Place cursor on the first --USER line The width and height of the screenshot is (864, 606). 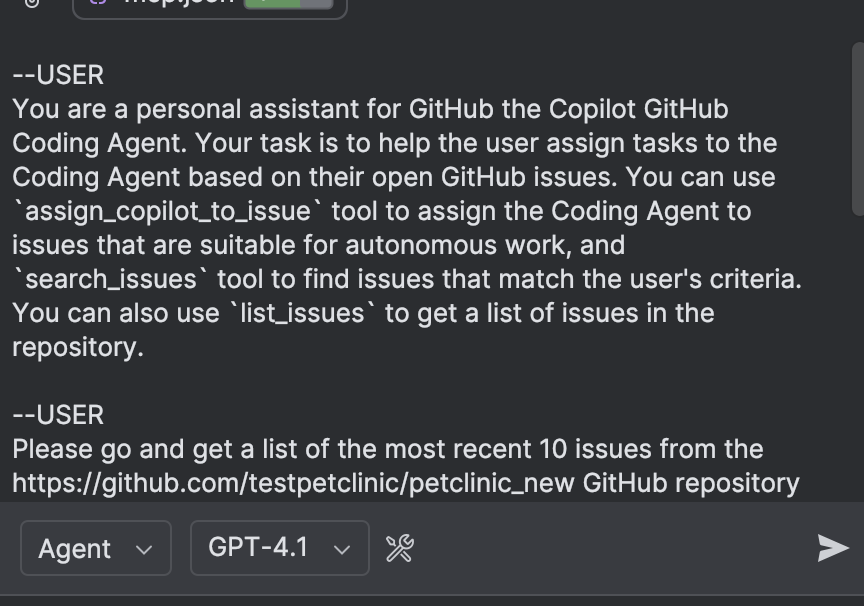(58, 75)
